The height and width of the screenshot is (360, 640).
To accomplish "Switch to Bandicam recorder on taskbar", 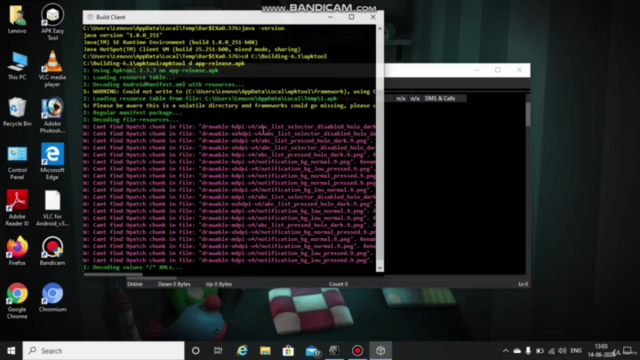I will pyautogui.click(x=358, y=351).
